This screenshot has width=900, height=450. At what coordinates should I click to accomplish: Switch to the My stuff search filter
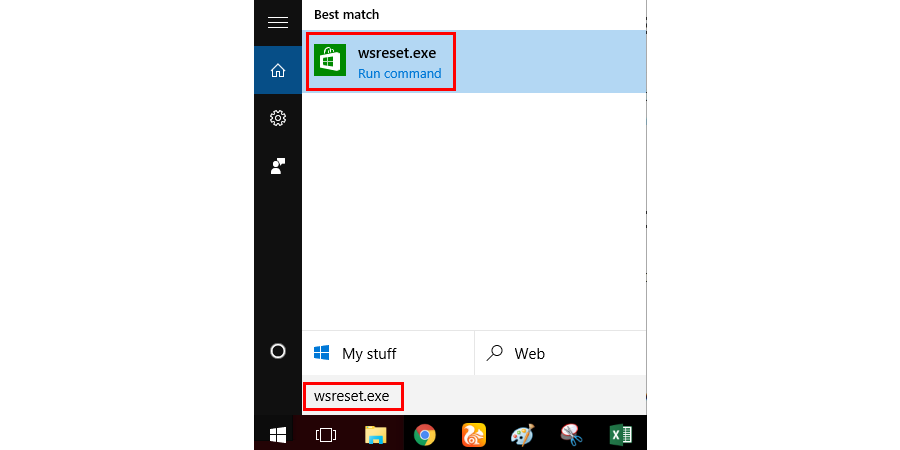pyautogui.click(x=388, y=353)
